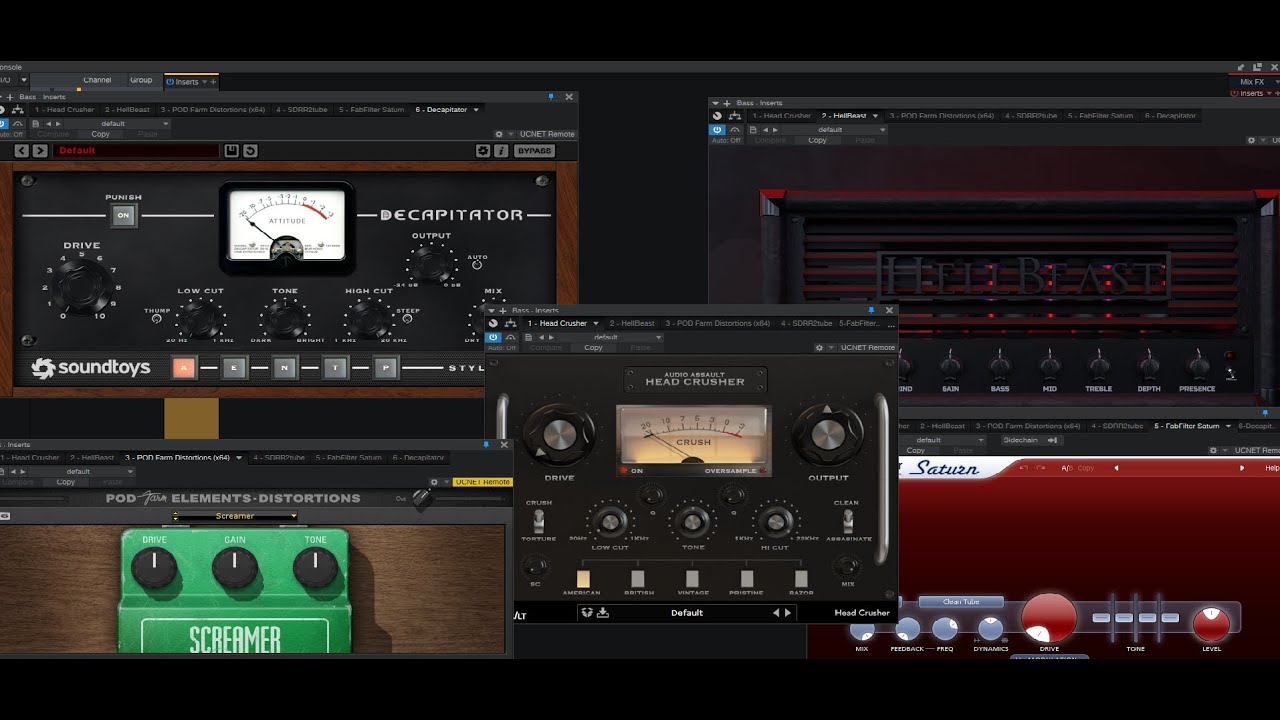Click Head Crusher MIX knob
This screenshot has height=720, width=1280.
[848, 567]
